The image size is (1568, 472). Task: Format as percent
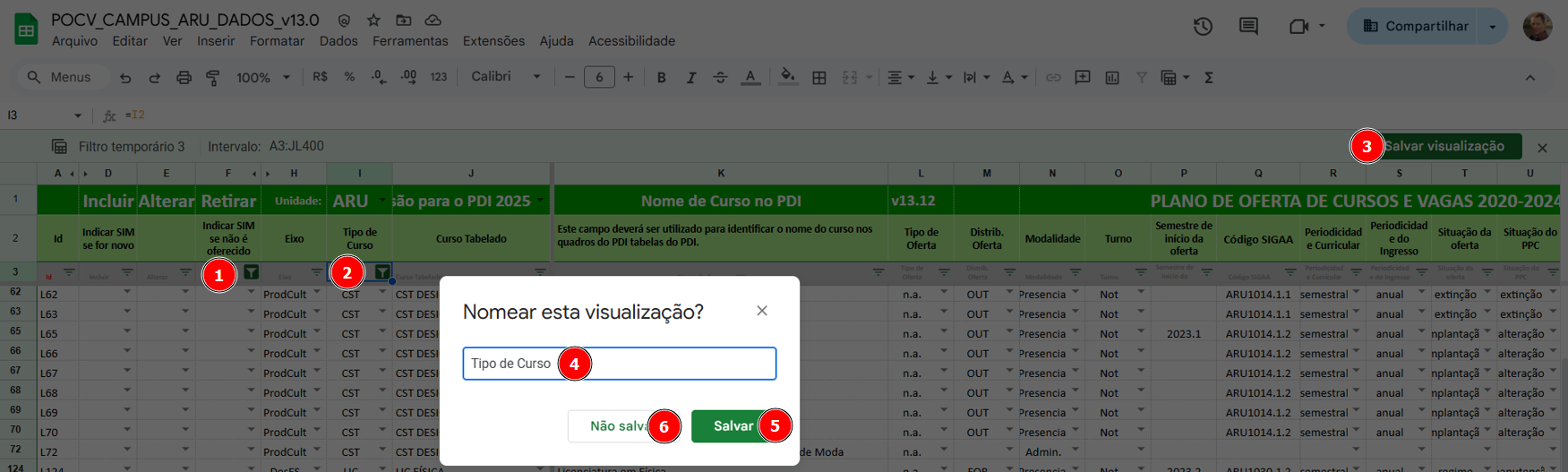coord(349,77)
